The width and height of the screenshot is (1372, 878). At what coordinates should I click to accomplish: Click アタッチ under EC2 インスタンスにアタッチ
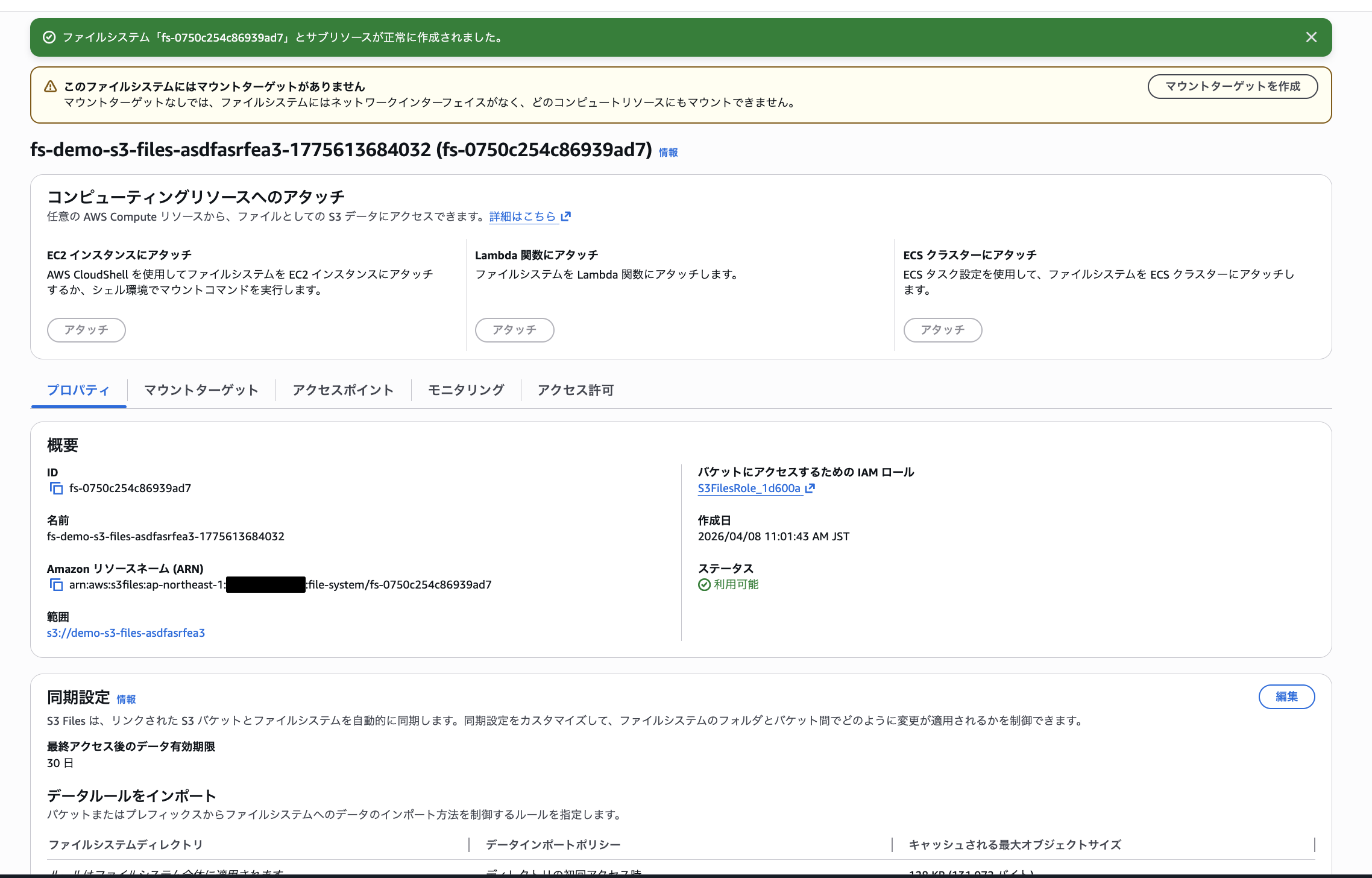coord(86,330)
